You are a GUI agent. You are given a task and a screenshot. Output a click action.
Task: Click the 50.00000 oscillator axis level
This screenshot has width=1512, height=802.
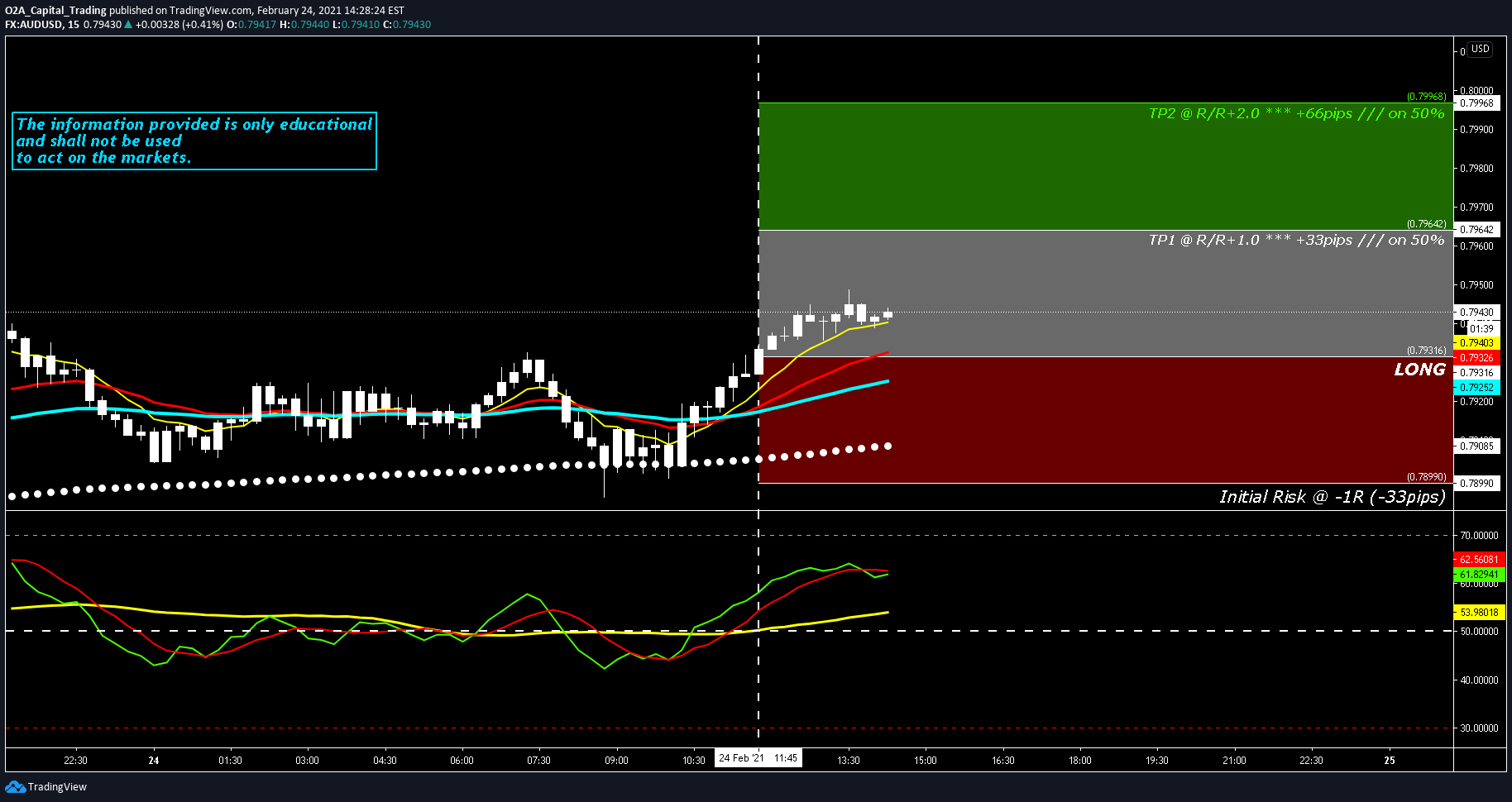[x=1479, y=632]
